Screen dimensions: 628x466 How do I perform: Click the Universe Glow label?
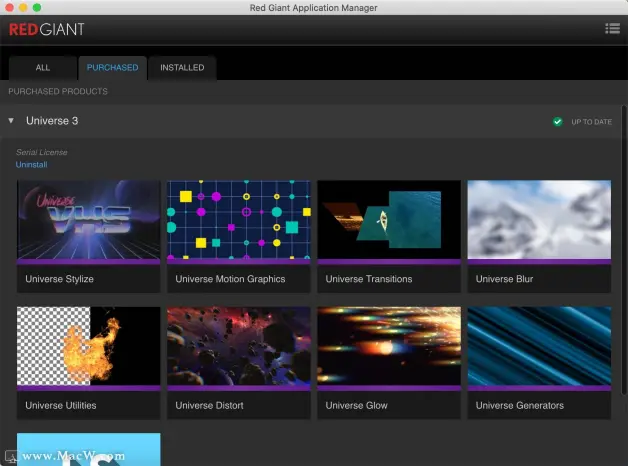(x=356, y=406)
